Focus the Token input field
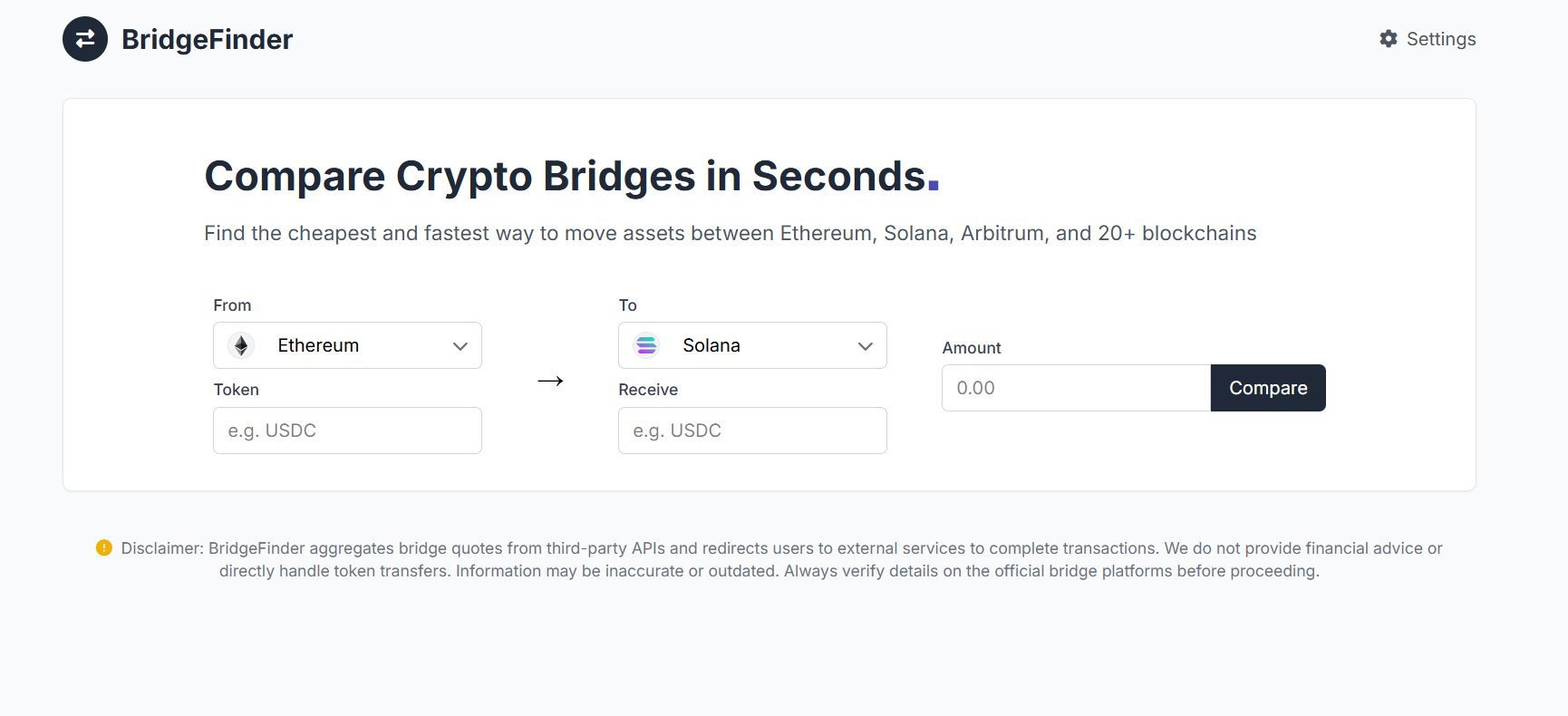This screenshot has width=1568, height=716. click(x=347, y=431)
